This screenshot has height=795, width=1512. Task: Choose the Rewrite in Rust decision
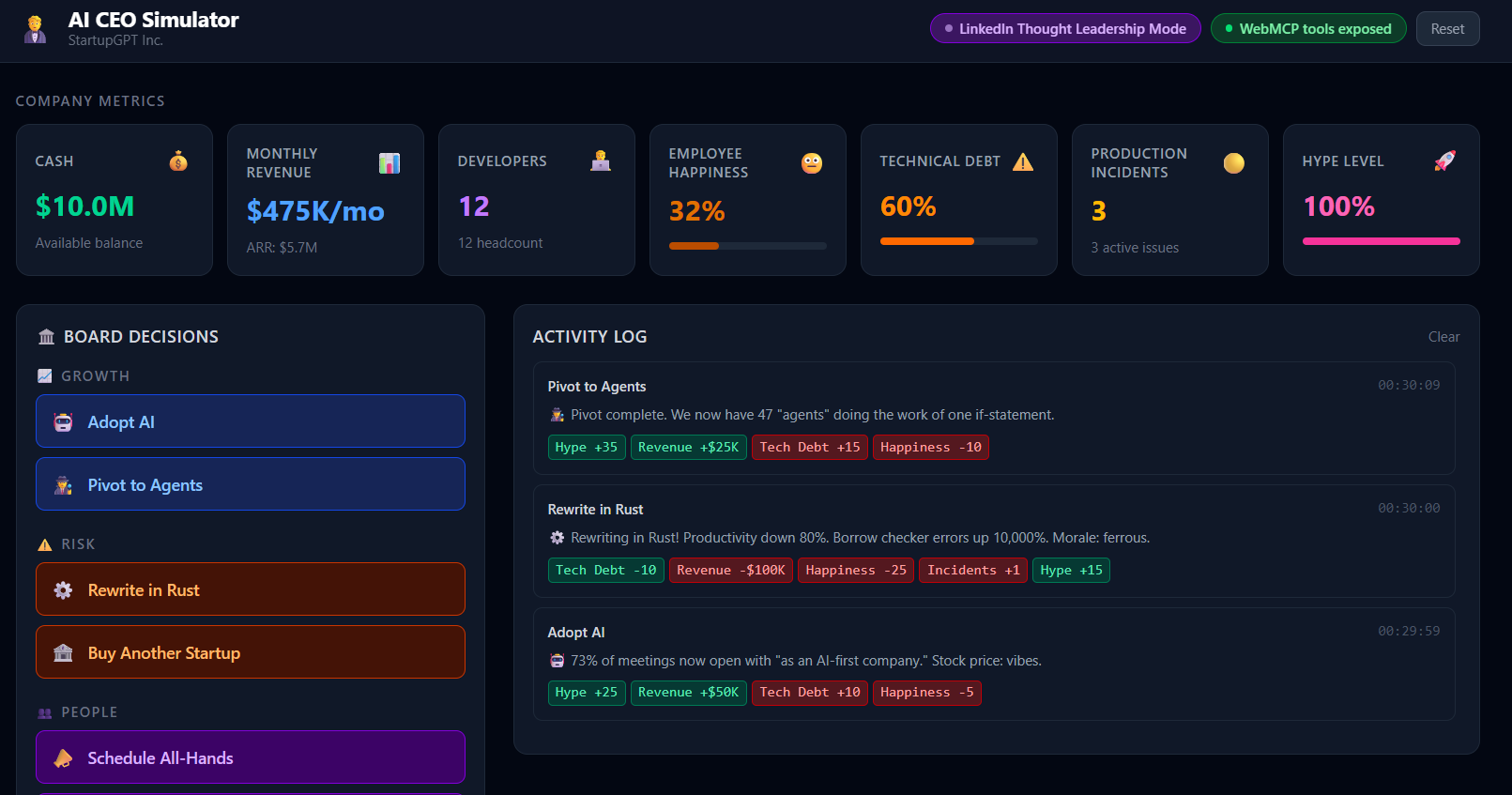tap(251, 589)
